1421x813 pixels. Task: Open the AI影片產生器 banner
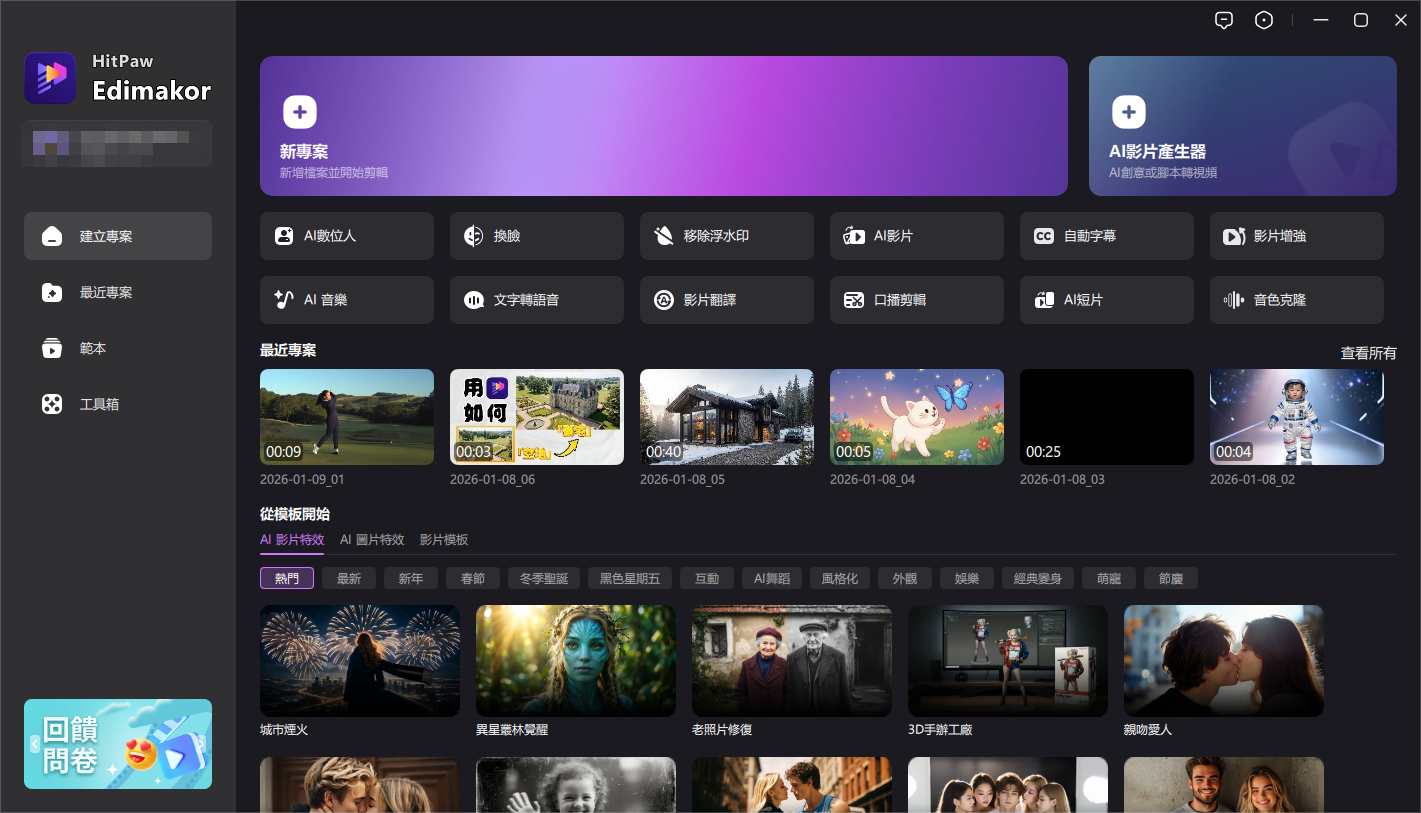click(x=1242, y=126)
